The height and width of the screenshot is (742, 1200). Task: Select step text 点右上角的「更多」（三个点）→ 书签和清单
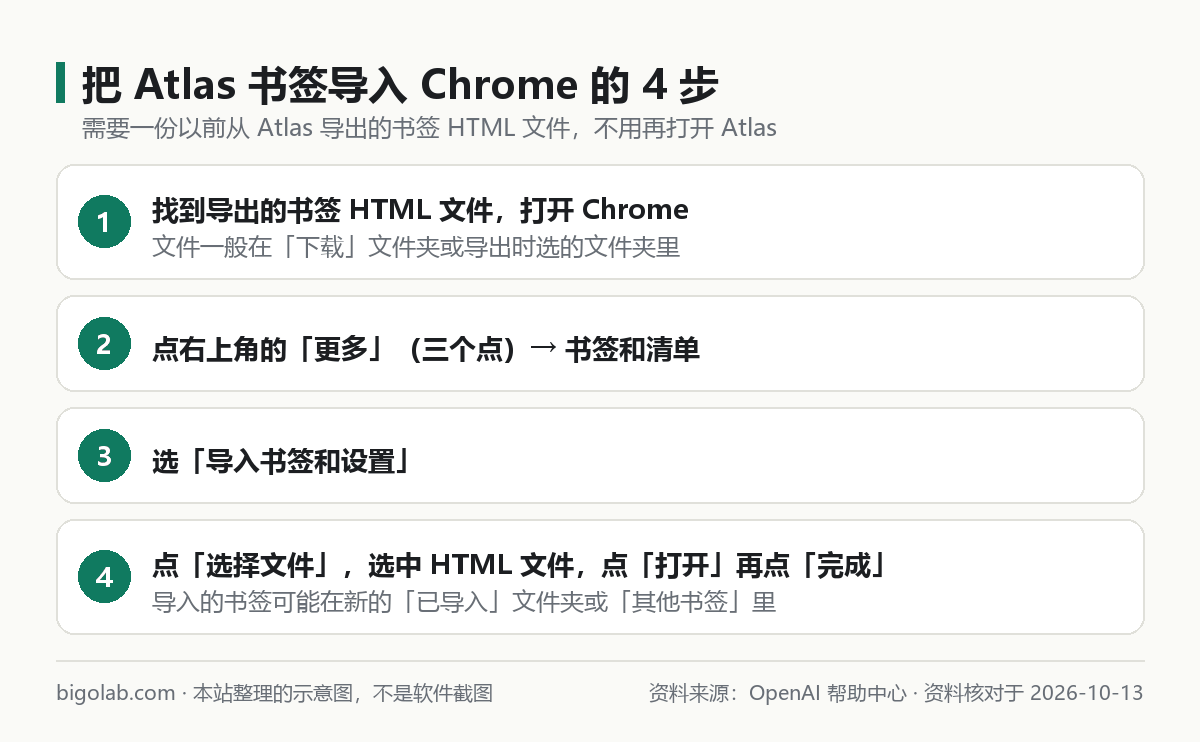tap(426, 350)
